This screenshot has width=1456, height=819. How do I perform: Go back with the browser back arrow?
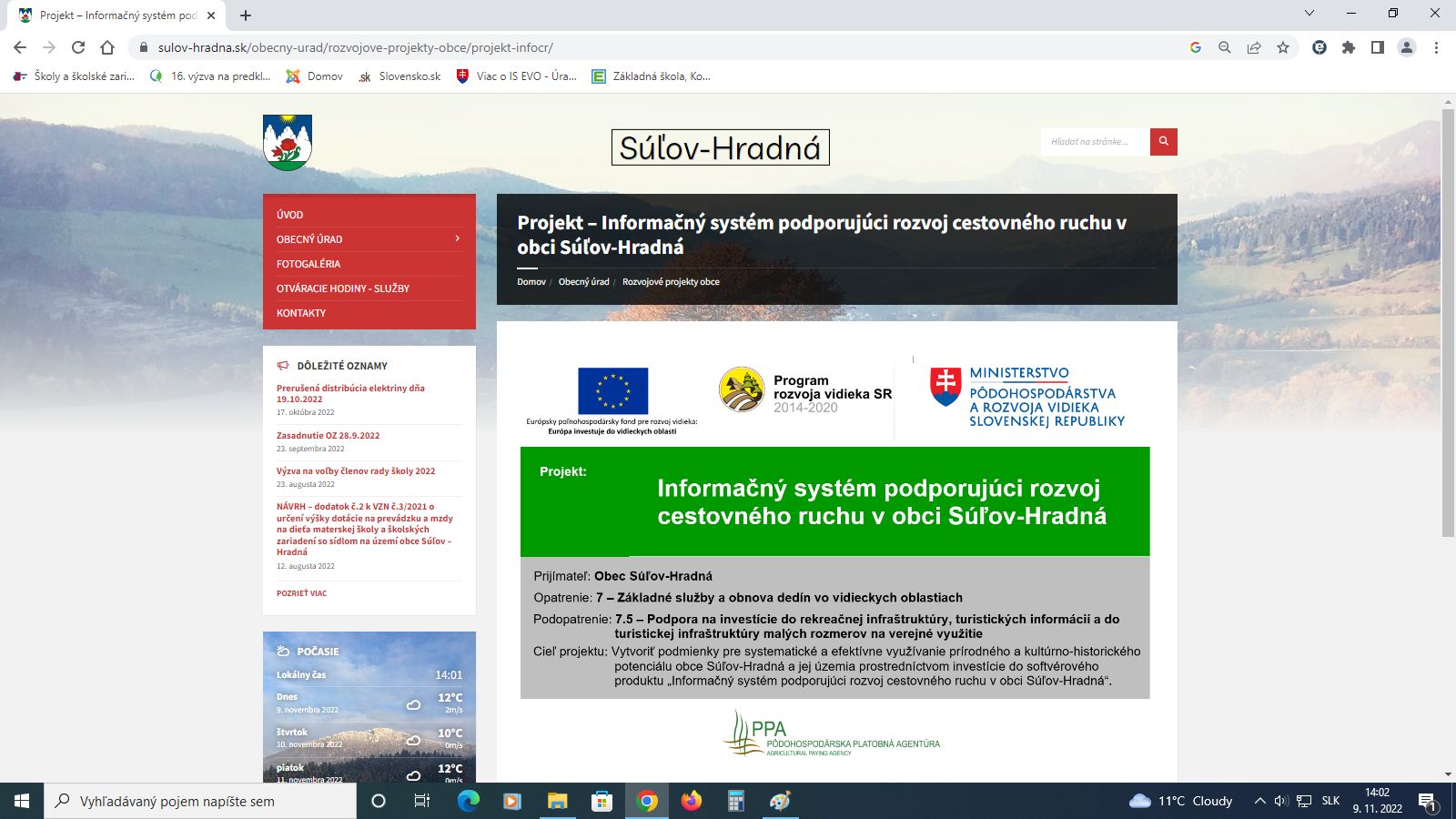20,47
